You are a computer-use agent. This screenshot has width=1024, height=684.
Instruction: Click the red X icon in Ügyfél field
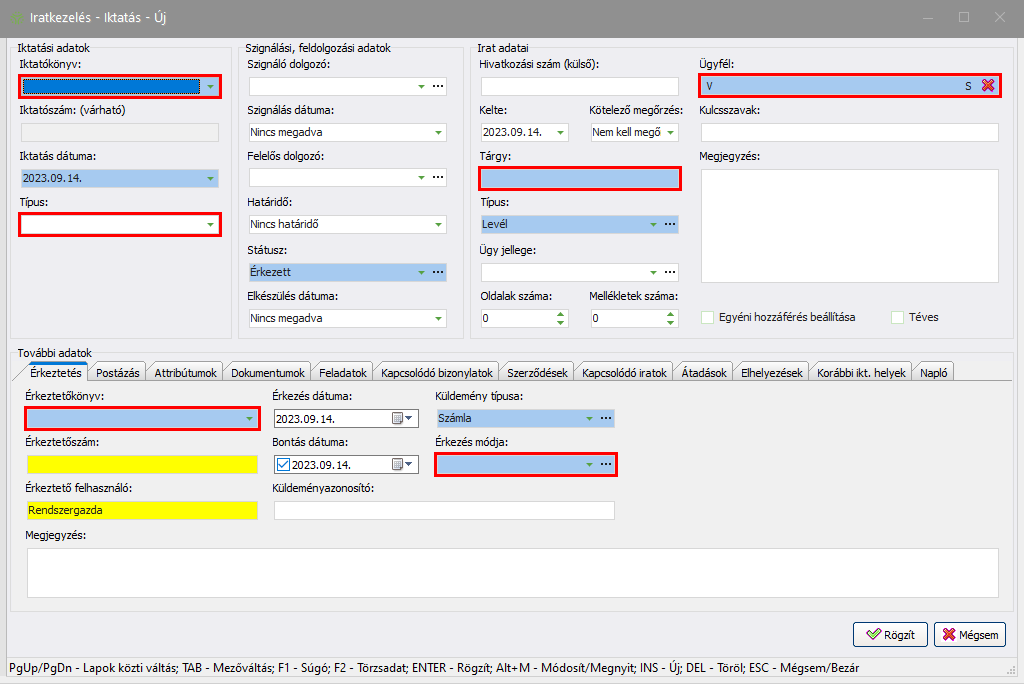click(x=987, y=86)
